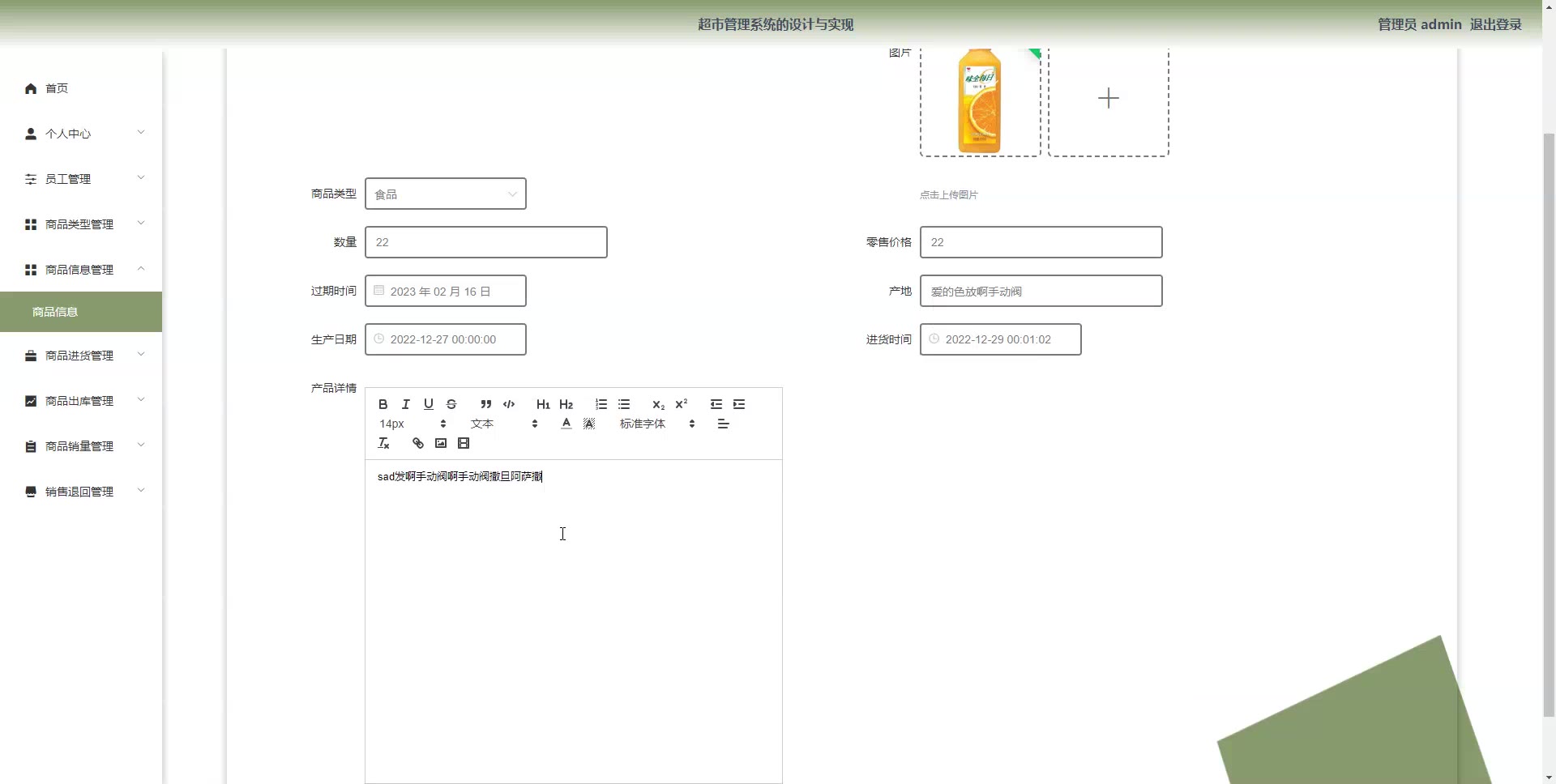The width and height of the screenshot is (1556, 784).
Task: Insert an image in the editor
Action: click(x=440, y=443)
